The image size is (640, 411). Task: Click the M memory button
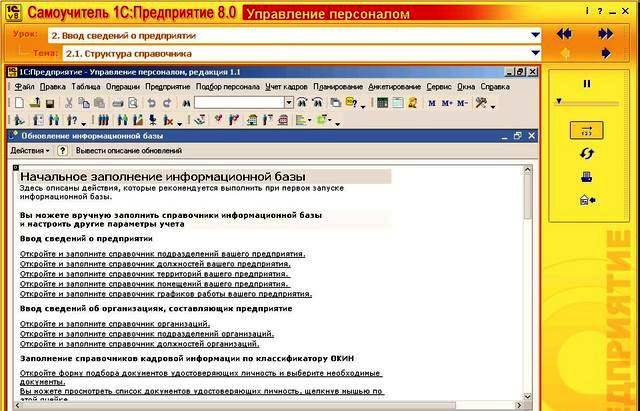432,103
